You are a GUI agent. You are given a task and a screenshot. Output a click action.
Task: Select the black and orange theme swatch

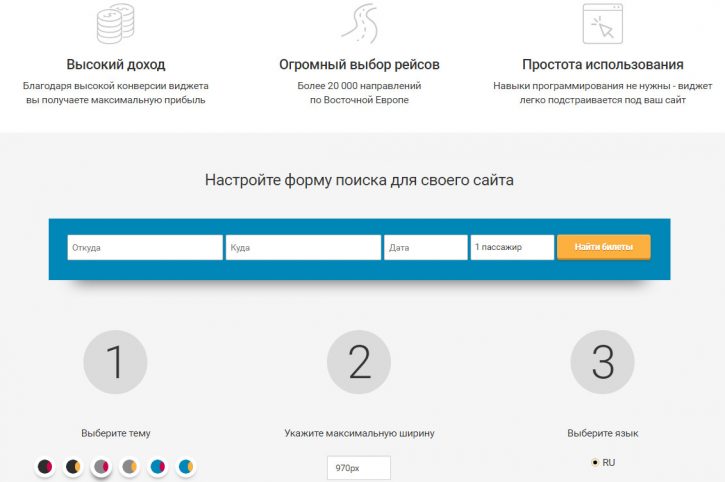coord(73,466)
